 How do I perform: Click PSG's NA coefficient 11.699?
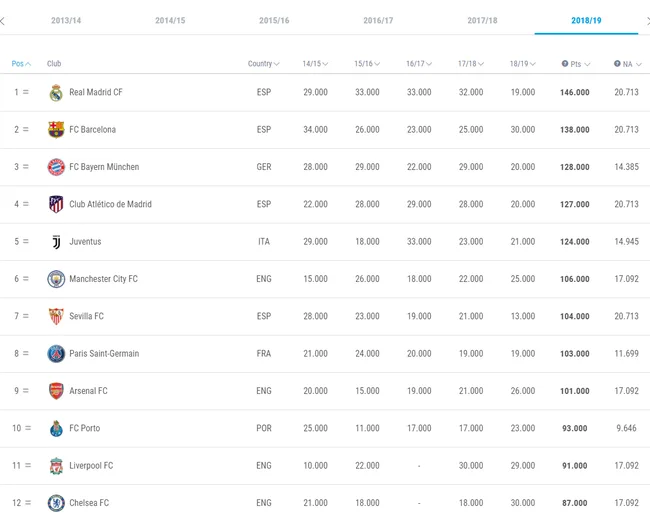(x=626, y=354)
